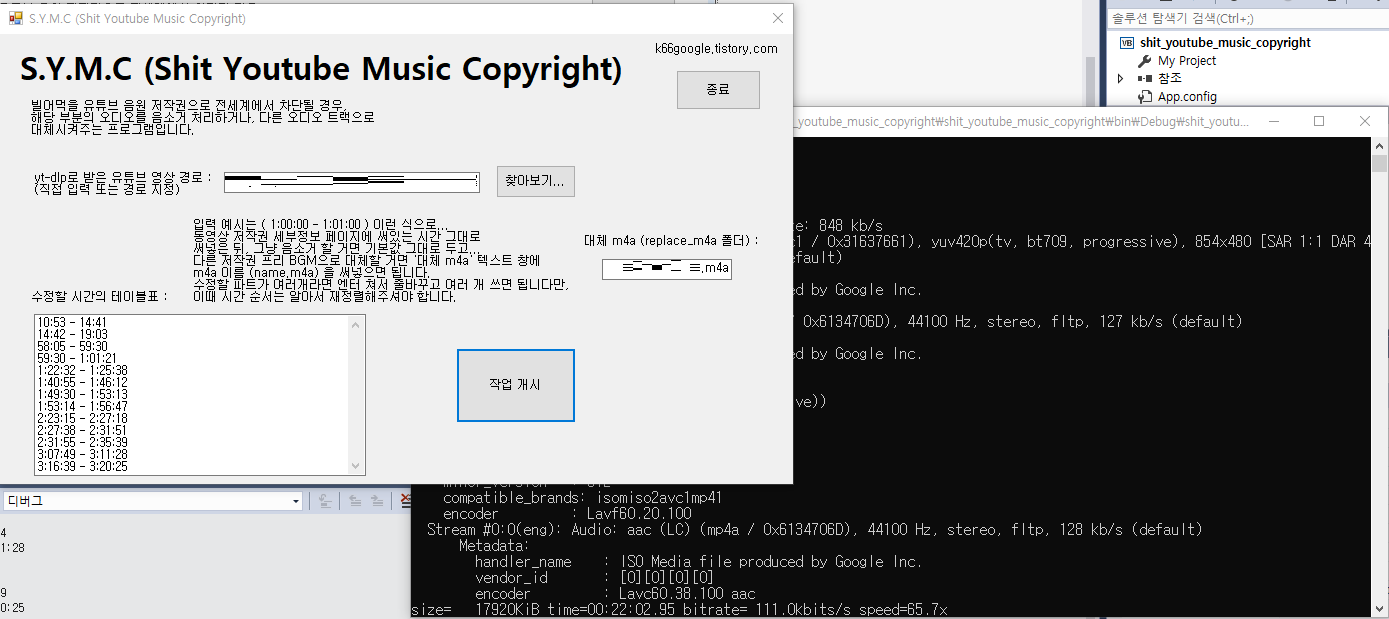Image resolution: width=1389 pixels, height=619 pixels.
Task: Click the console line 'compatible_brands: isomiso2avc1mp41'
Action: pos(583,497)
